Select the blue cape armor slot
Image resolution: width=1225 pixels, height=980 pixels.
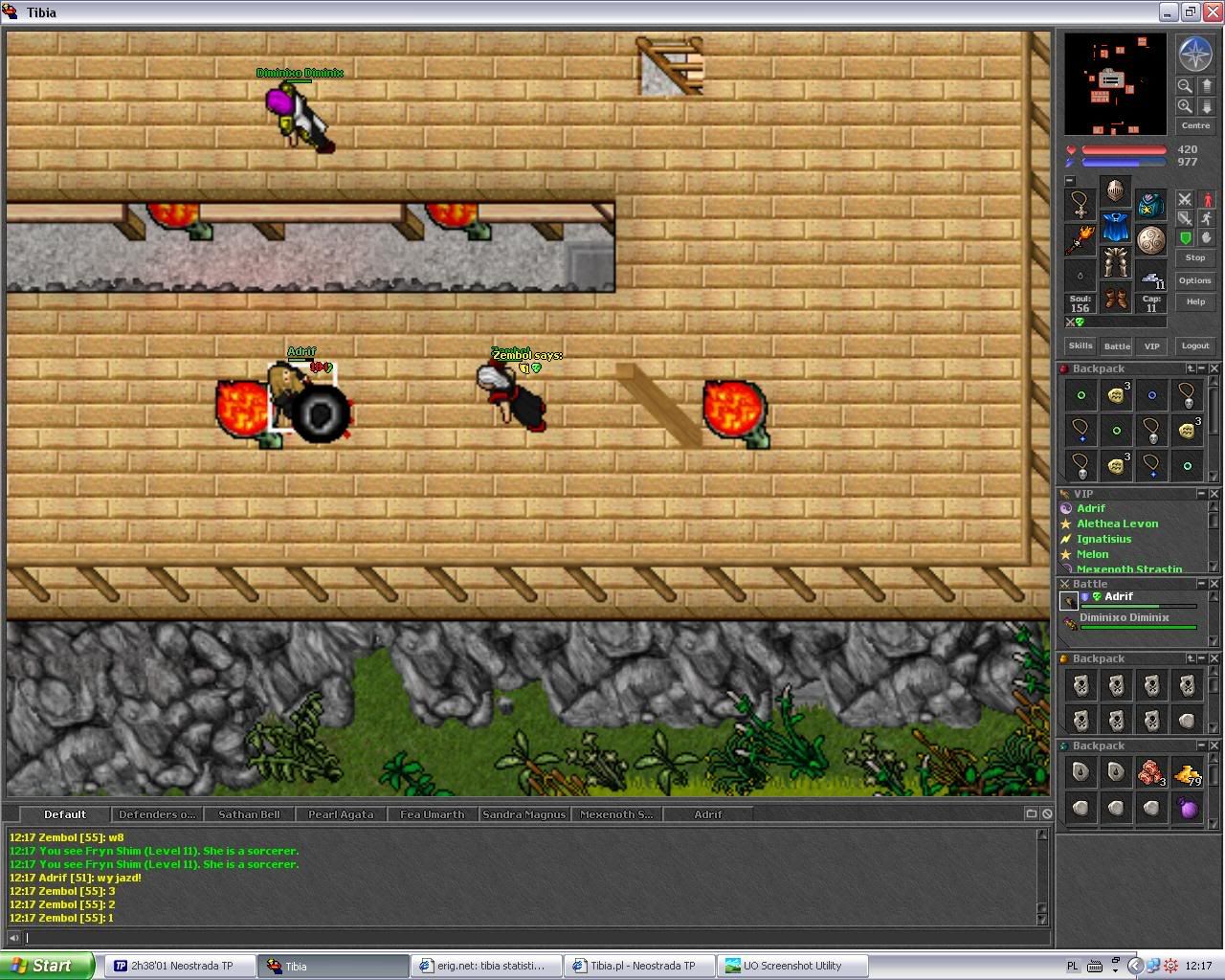[x=1115, y=226]
